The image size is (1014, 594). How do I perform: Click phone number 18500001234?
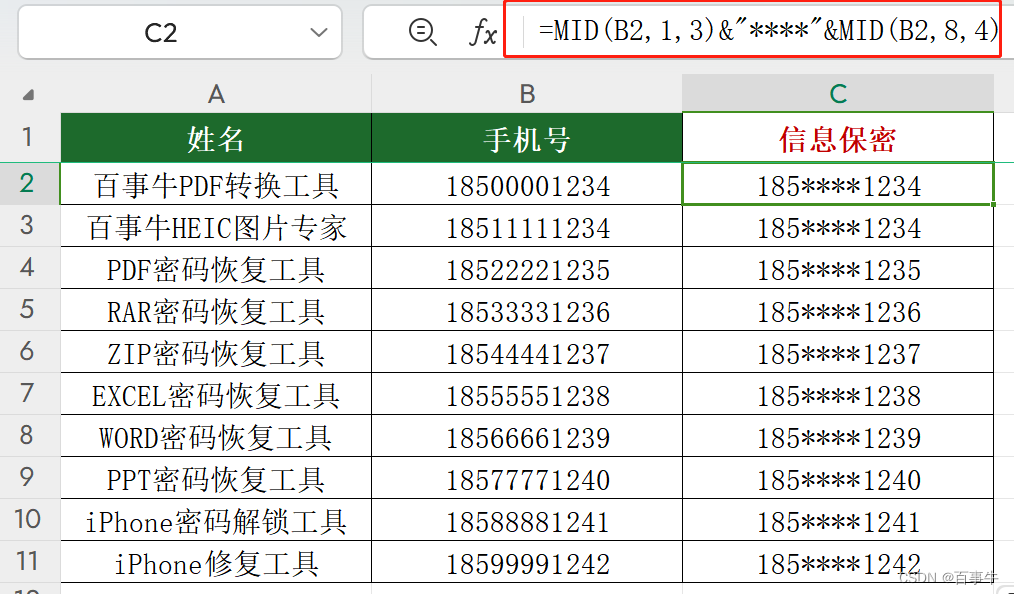pos(527,184)
